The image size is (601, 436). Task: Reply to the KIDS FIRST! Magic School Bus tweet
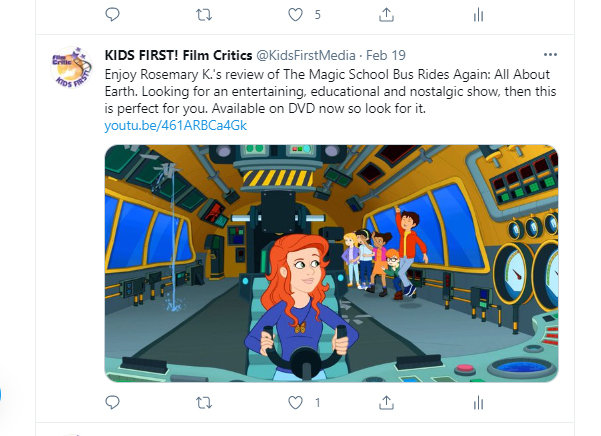coord(112,402)
